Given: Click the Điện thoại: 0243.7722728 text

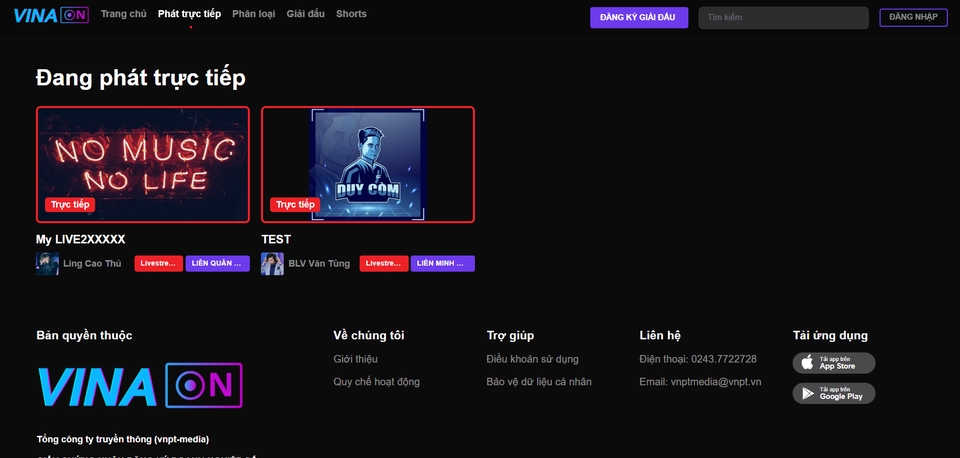Looking at the screenshot, I should 698,359.
